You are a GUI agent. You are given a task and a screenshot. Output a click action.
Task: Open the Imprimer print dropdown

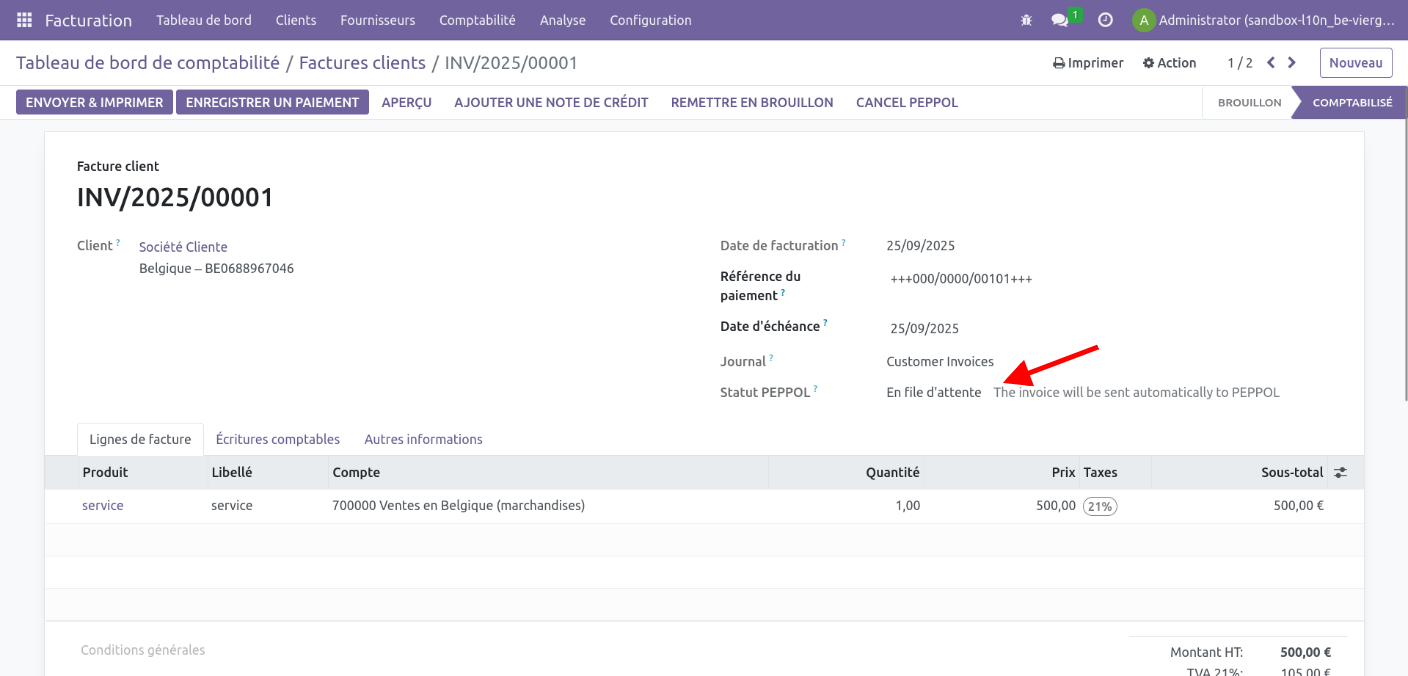tap(1088, 63)
